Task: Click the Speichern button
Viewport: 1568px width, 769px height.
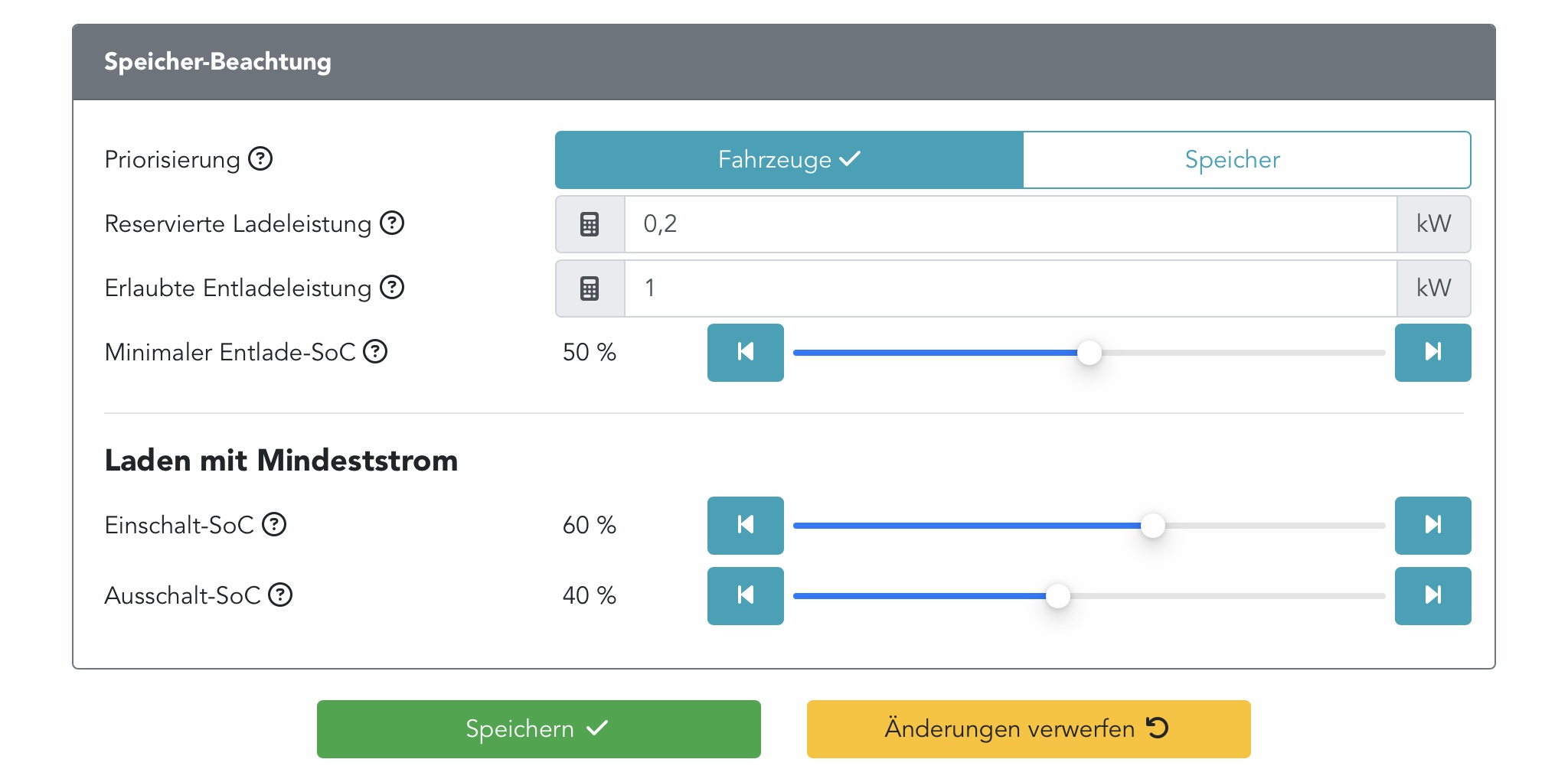Action: pos(538,728)
